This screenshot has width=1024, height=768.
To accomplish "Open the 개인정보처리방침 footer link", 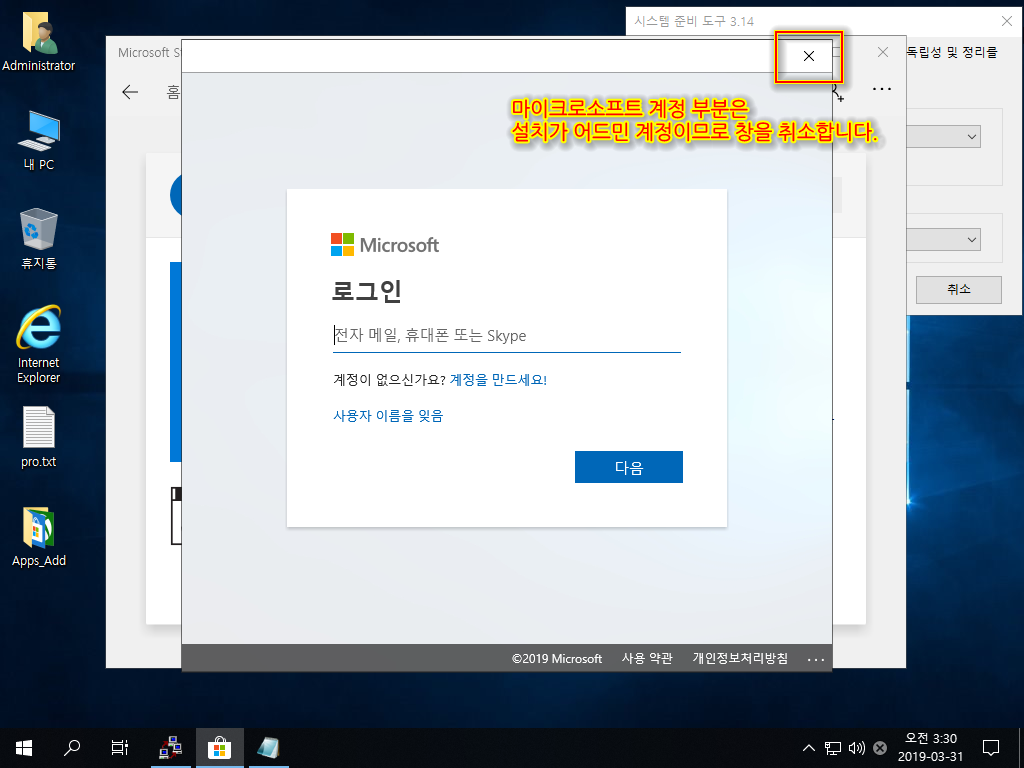I will pyautogui.click(x=740, y=658).
